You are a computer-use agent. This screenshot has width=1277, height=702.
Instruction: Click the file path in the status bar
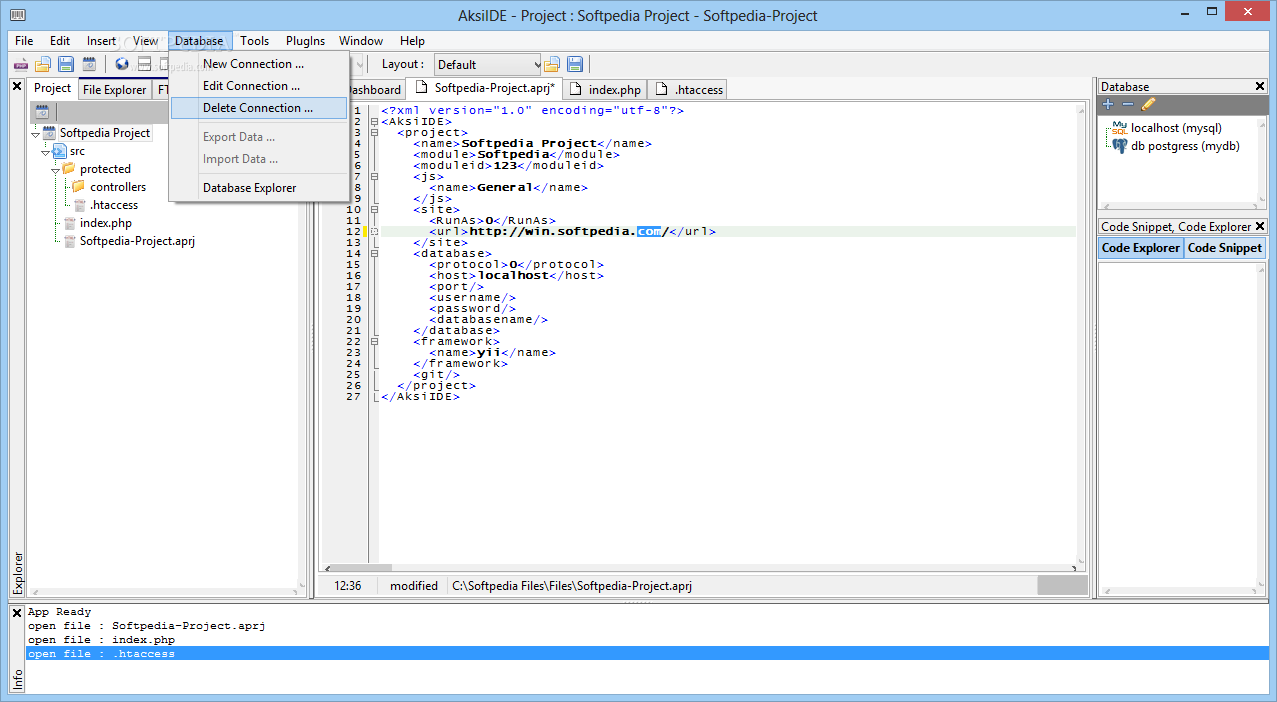[x=572, y=586]
